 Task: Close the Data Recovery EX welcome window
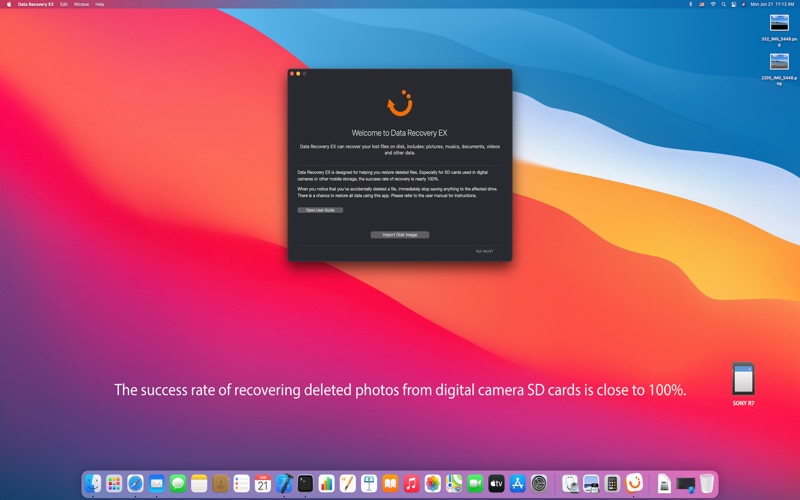[x=292, y=74]
